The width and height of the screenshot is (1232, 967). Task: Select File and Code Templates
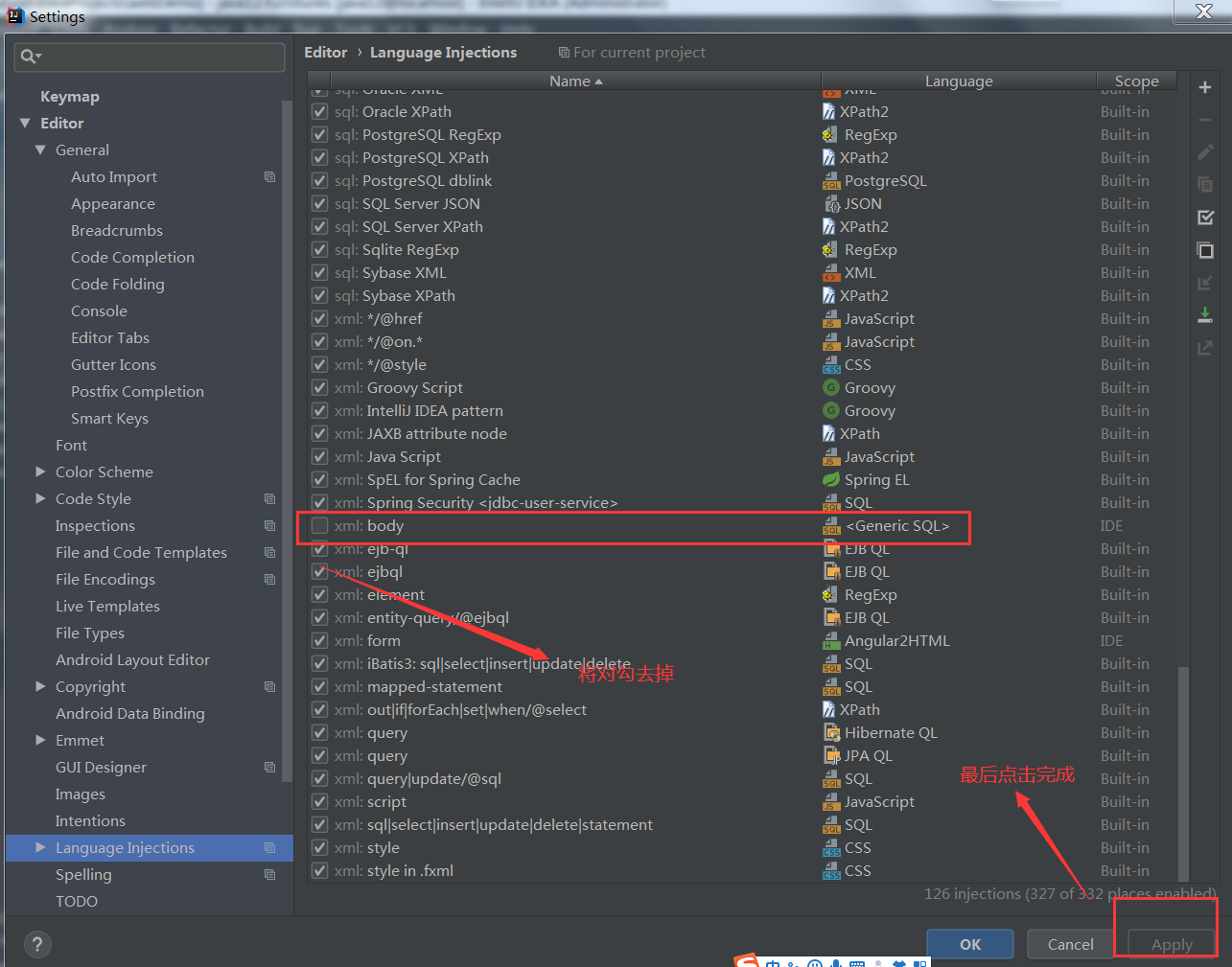[141, 553]
